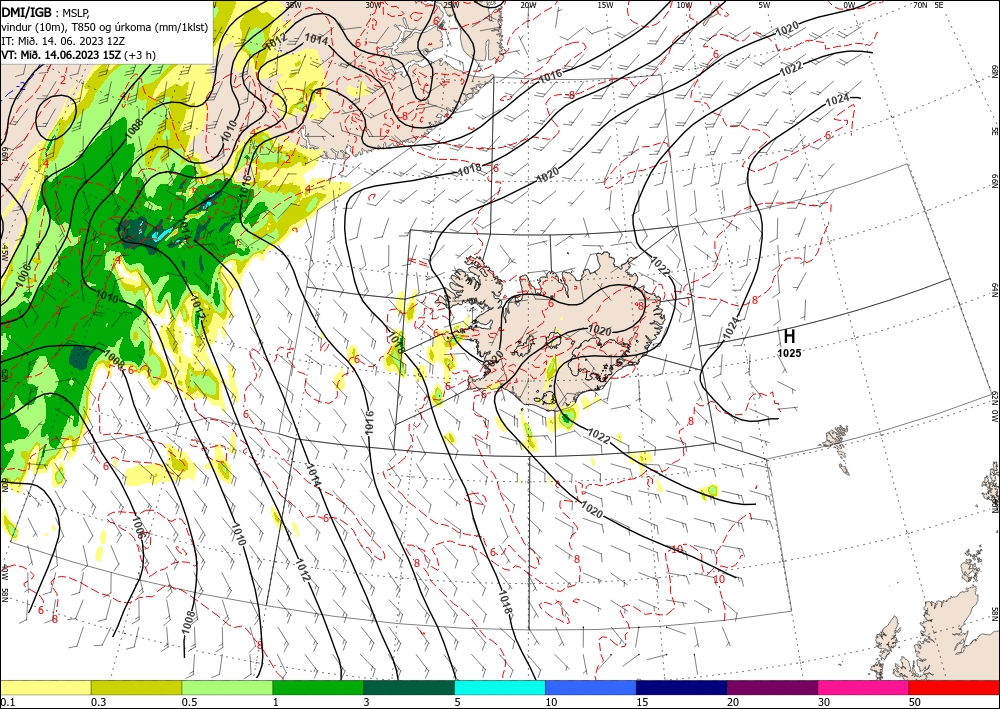Click the 'H' high pressure marker
Image resolution: width=1000 pixels, height=709 pixels.
pos(790,336)
